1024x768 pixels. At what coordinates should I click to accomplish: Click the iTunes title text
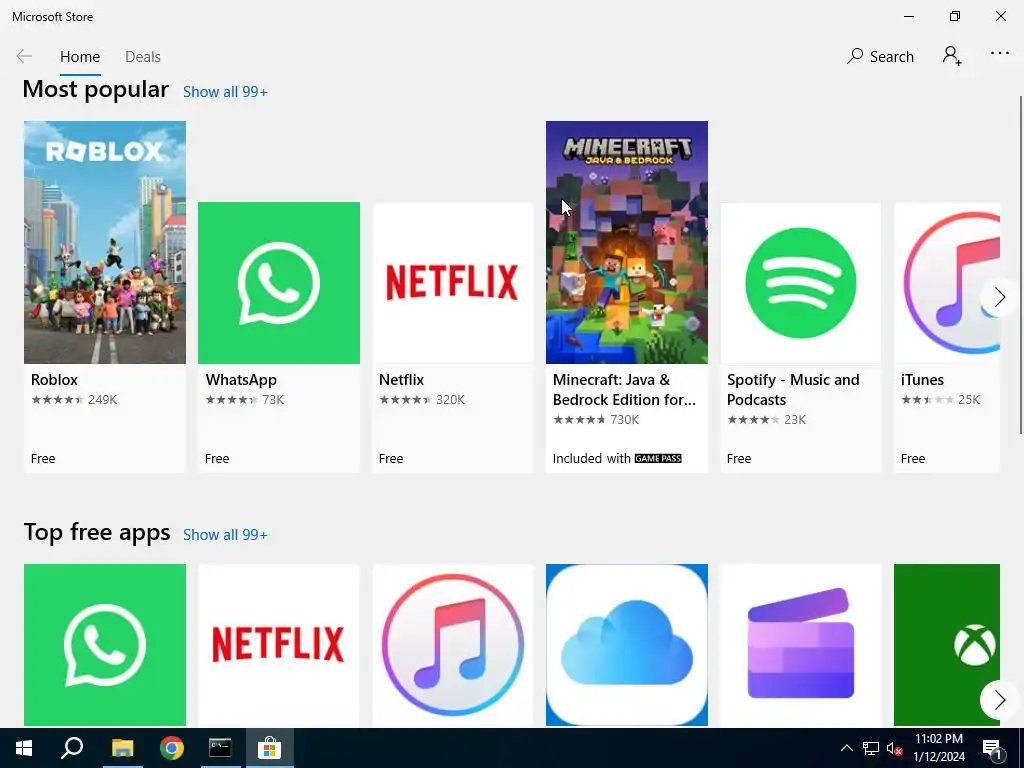[922, 380]
